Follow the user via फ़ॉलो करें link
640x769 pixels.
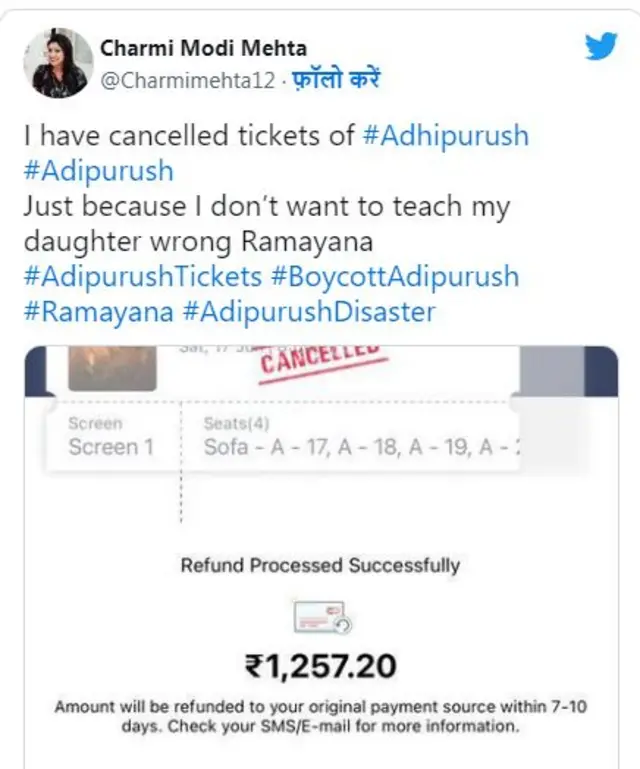click(x=335, y=80)
